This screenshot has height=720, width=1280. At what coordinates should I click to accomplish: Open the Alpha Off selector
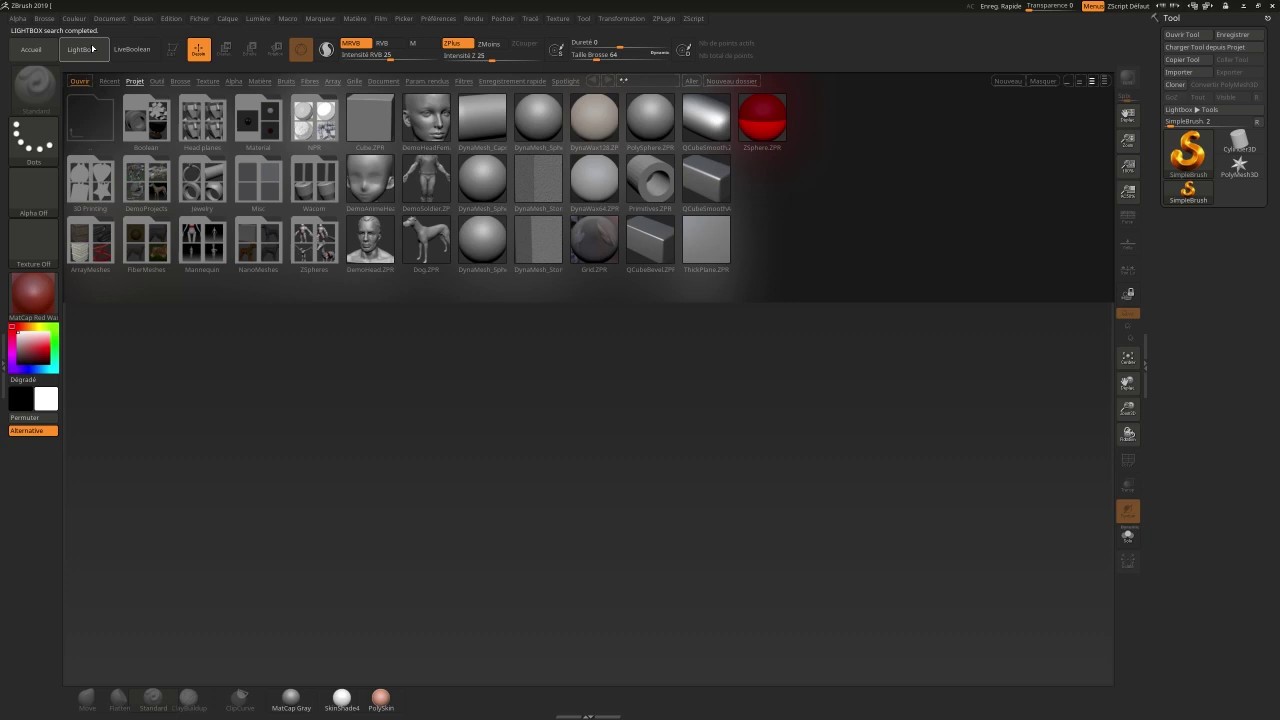pos(34,192)
